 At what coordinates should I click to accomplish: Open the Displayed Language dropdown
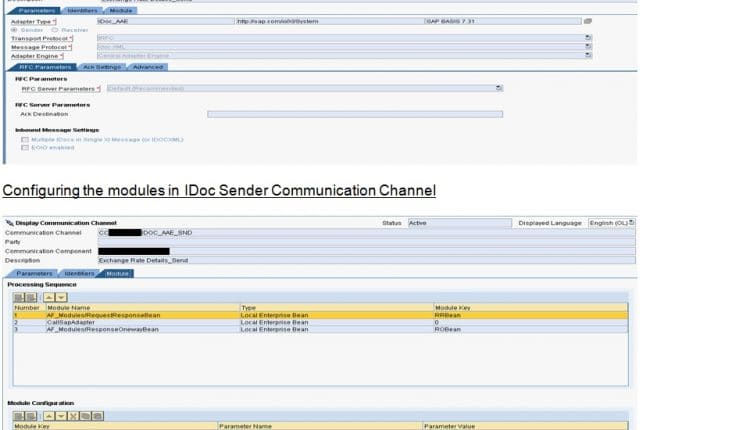click(631, 223)
